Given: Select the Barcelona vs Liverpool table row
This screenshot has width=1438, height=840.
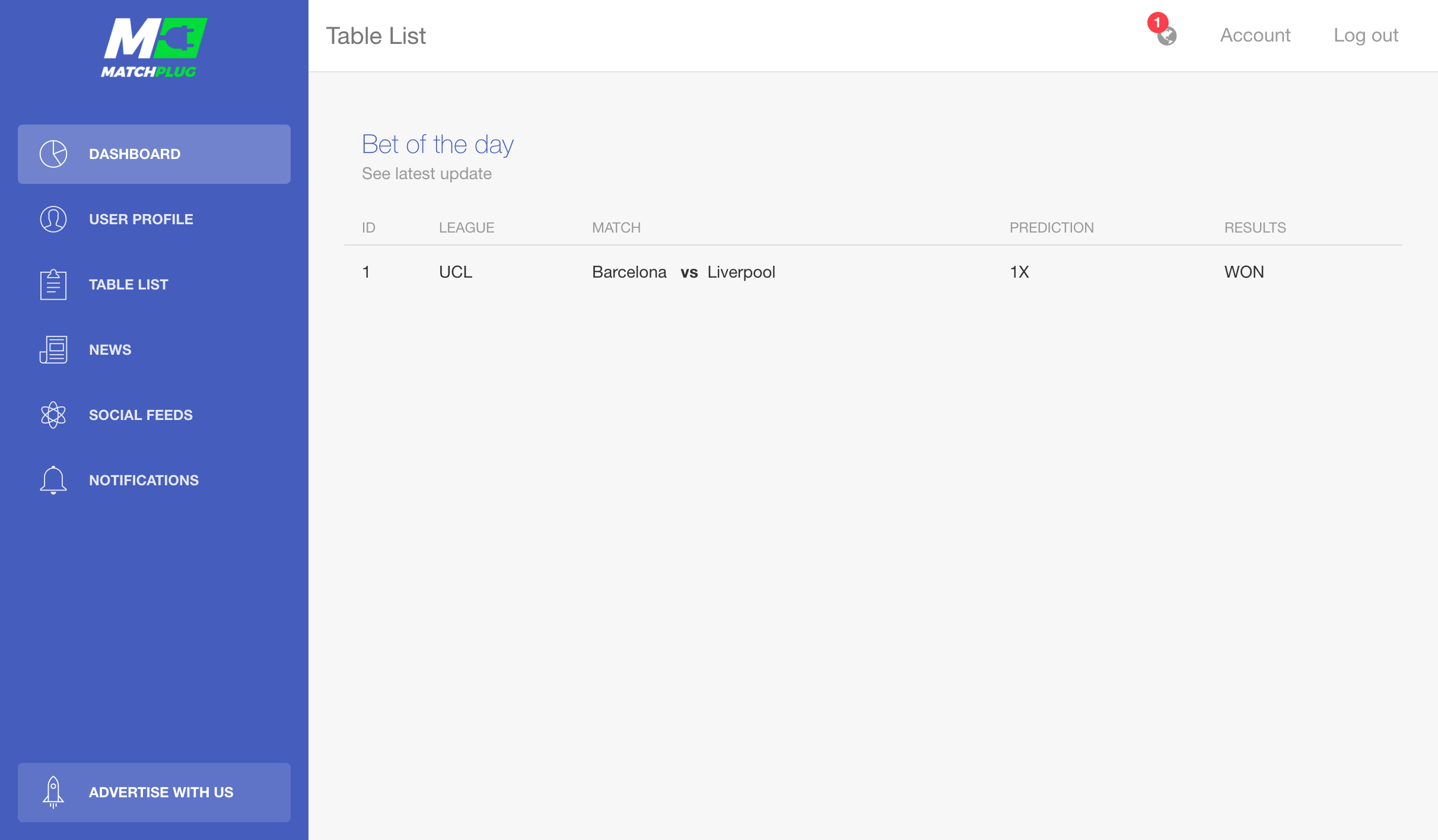Looking at the screenshot, I should [x=873, y=272].
